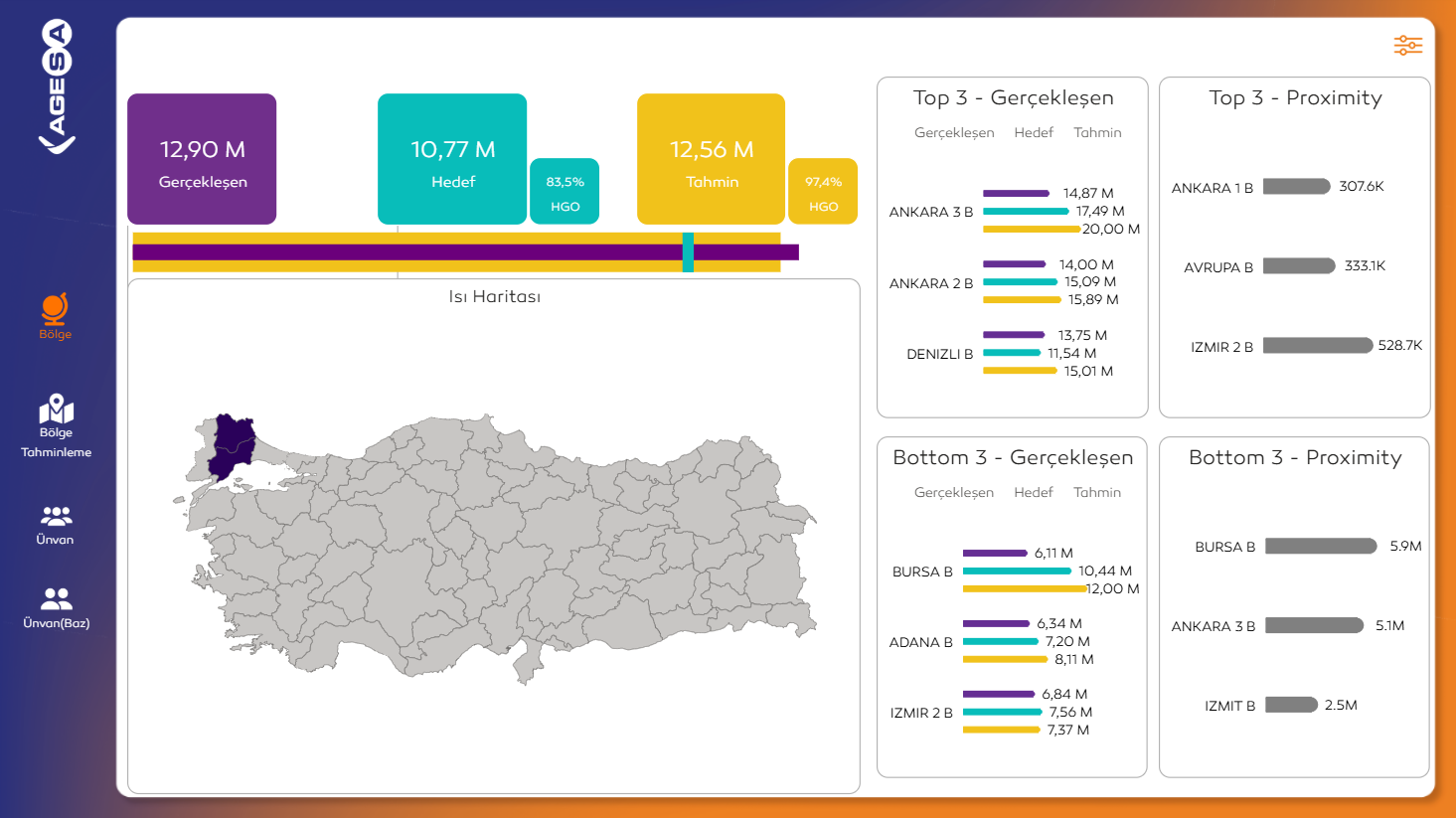Toggle the Gerçekleşen legend in Top 3 panel
The height and width of the screenshot is (818, 1456).
953,131
